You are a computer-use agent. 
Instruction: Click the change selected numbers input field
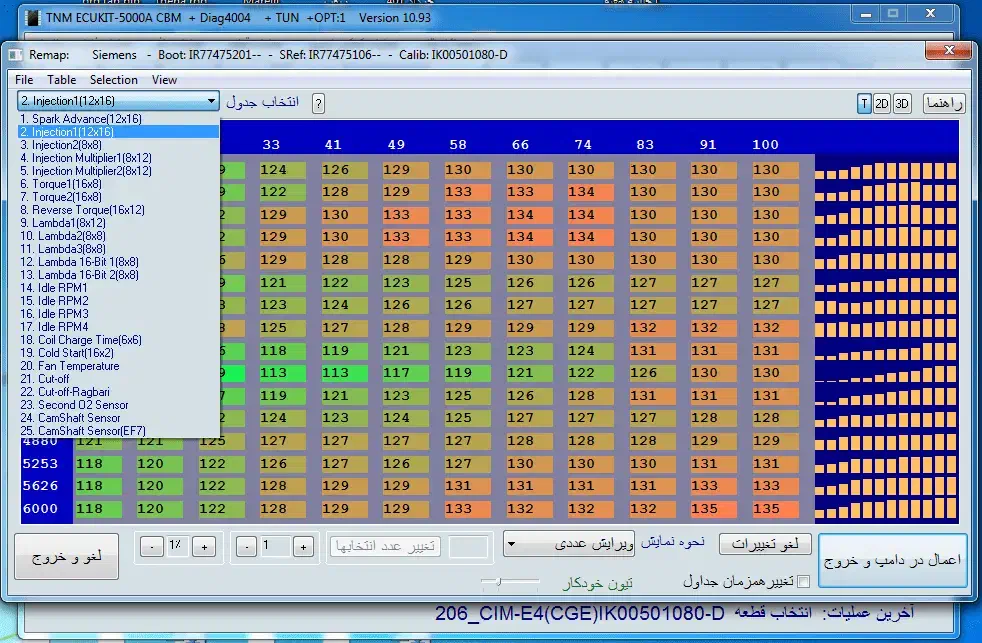click(x=384, y=546)
